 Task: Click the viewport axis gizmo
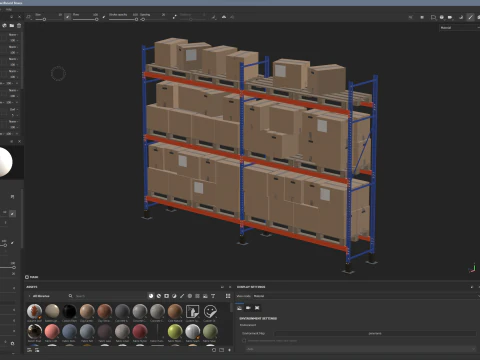click(x=472, y=268)
